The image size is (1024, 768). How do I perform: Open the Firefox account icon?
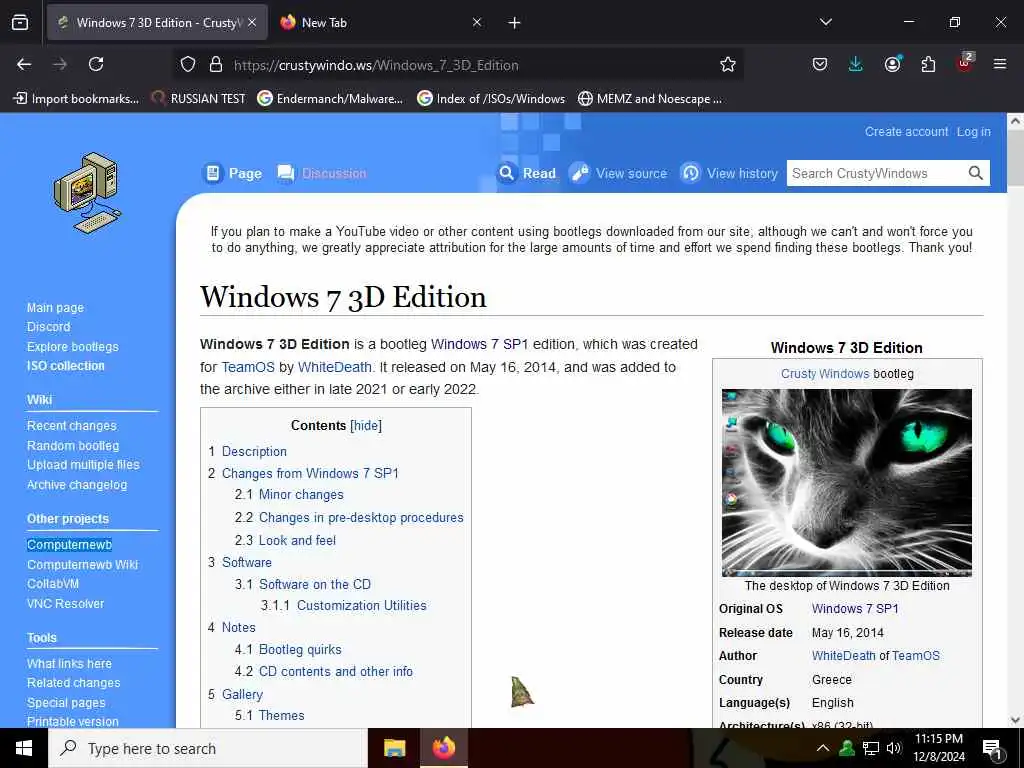[x=892, y=64]
